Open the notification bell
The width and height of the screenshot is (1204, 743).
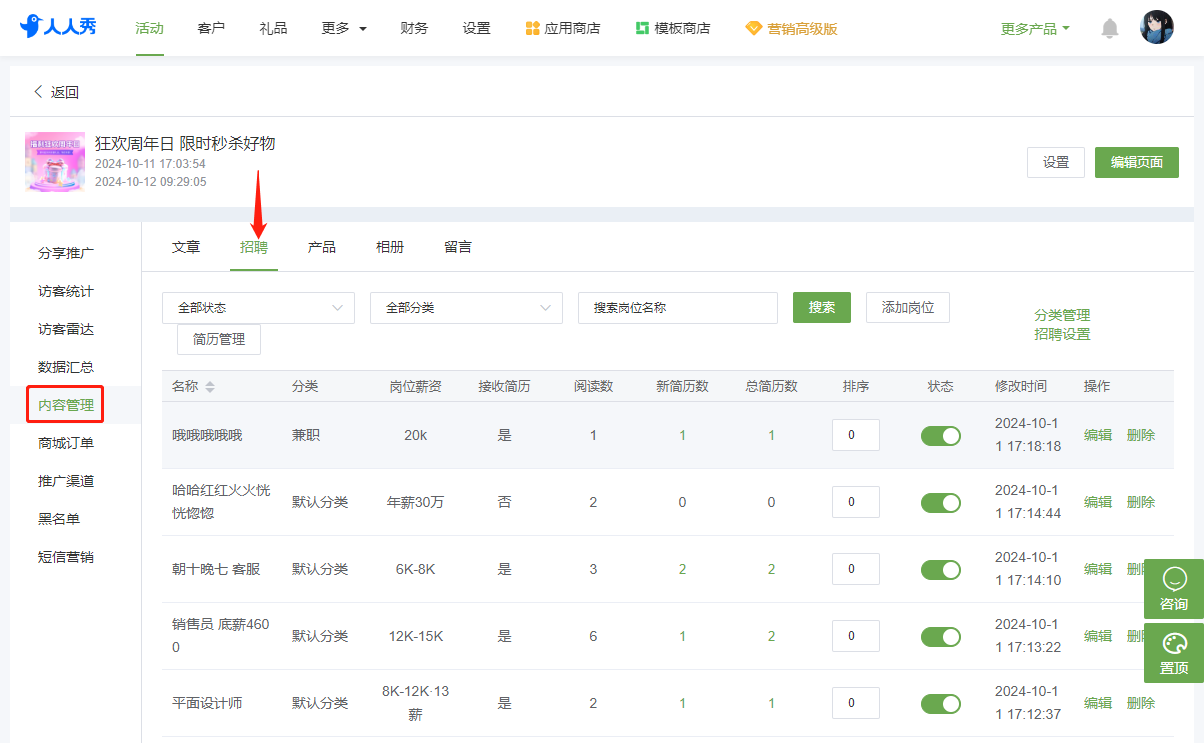(1110, 28)
